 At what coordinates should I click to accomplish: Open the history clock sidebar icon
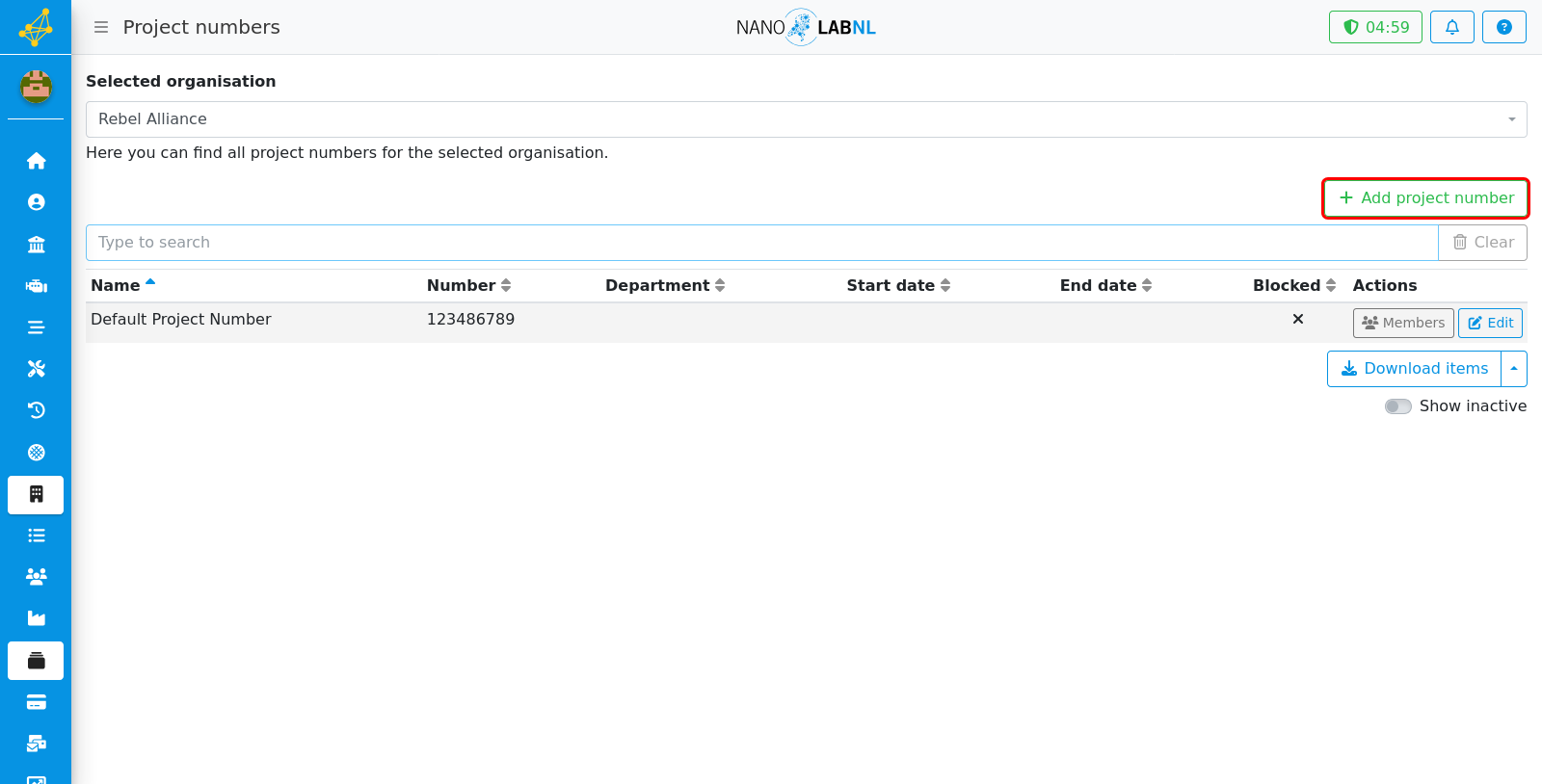36,410
